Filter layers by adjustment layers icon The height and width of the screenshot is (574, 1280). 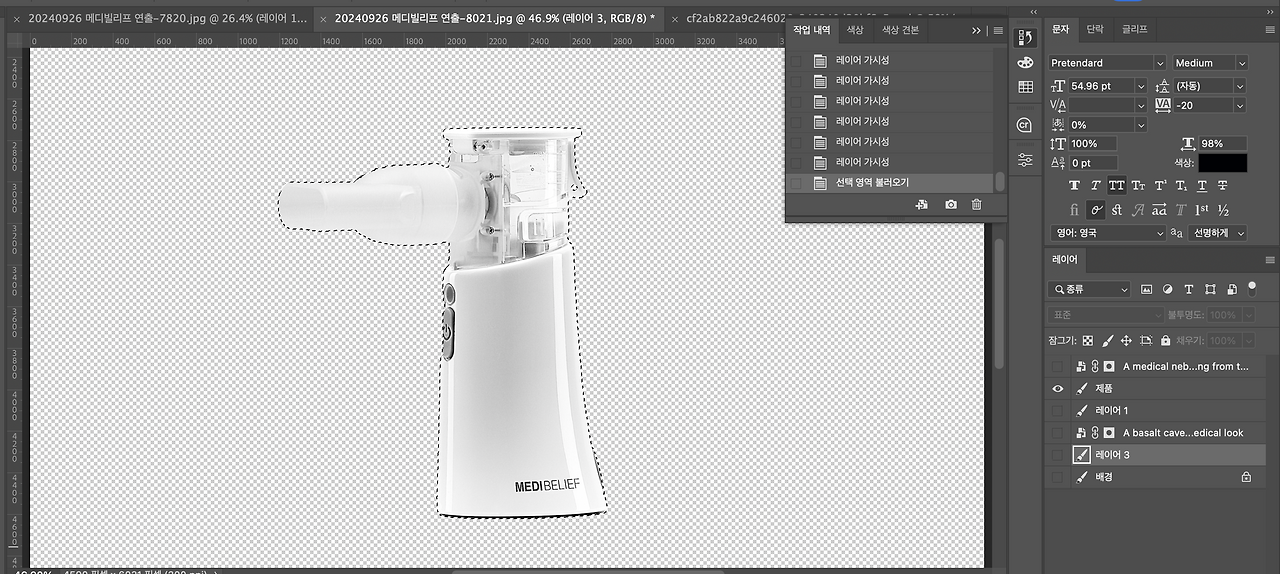[x=1167, y=289]
